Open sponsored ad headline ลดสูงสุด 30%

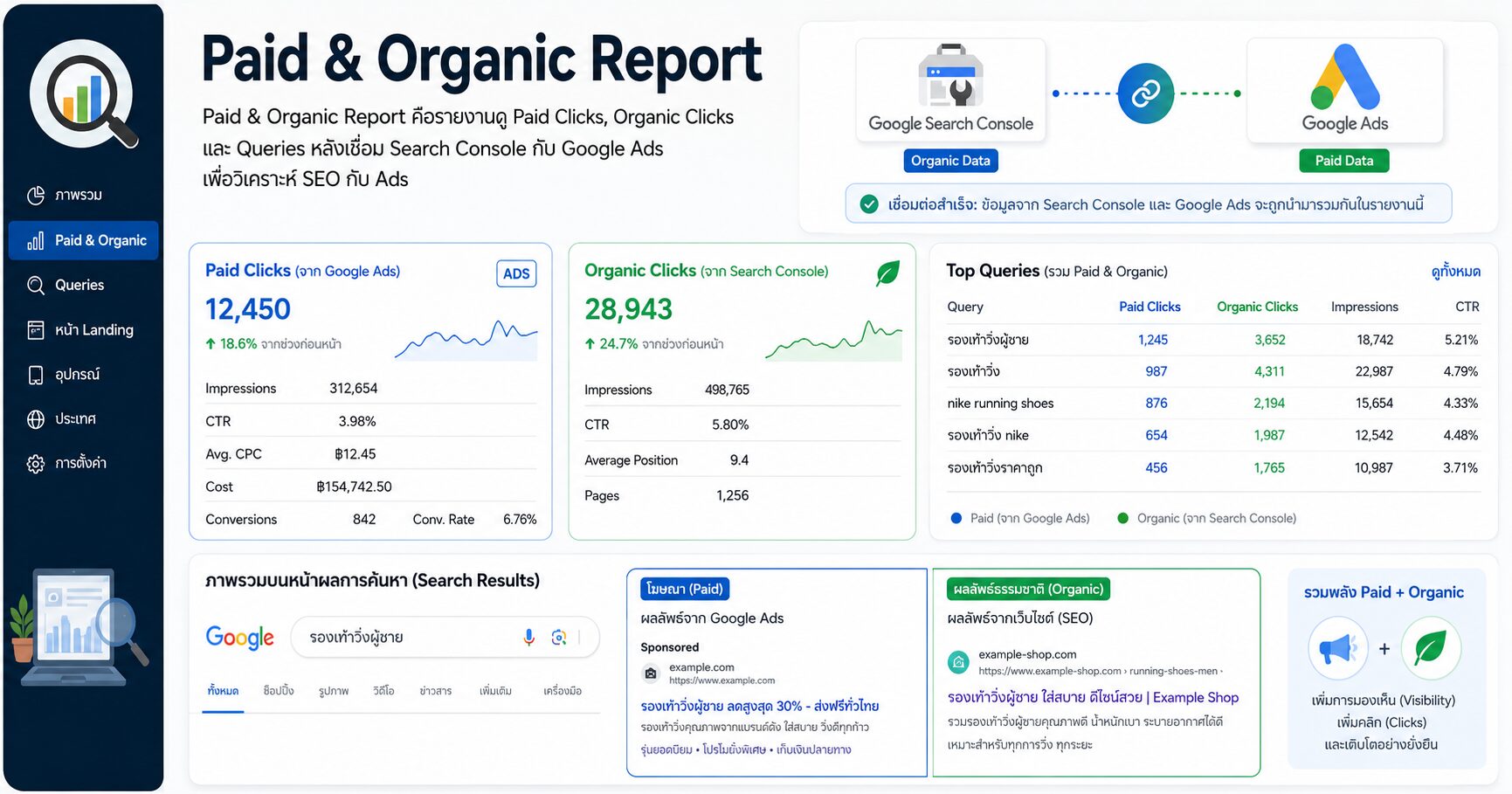click(760, 706)
